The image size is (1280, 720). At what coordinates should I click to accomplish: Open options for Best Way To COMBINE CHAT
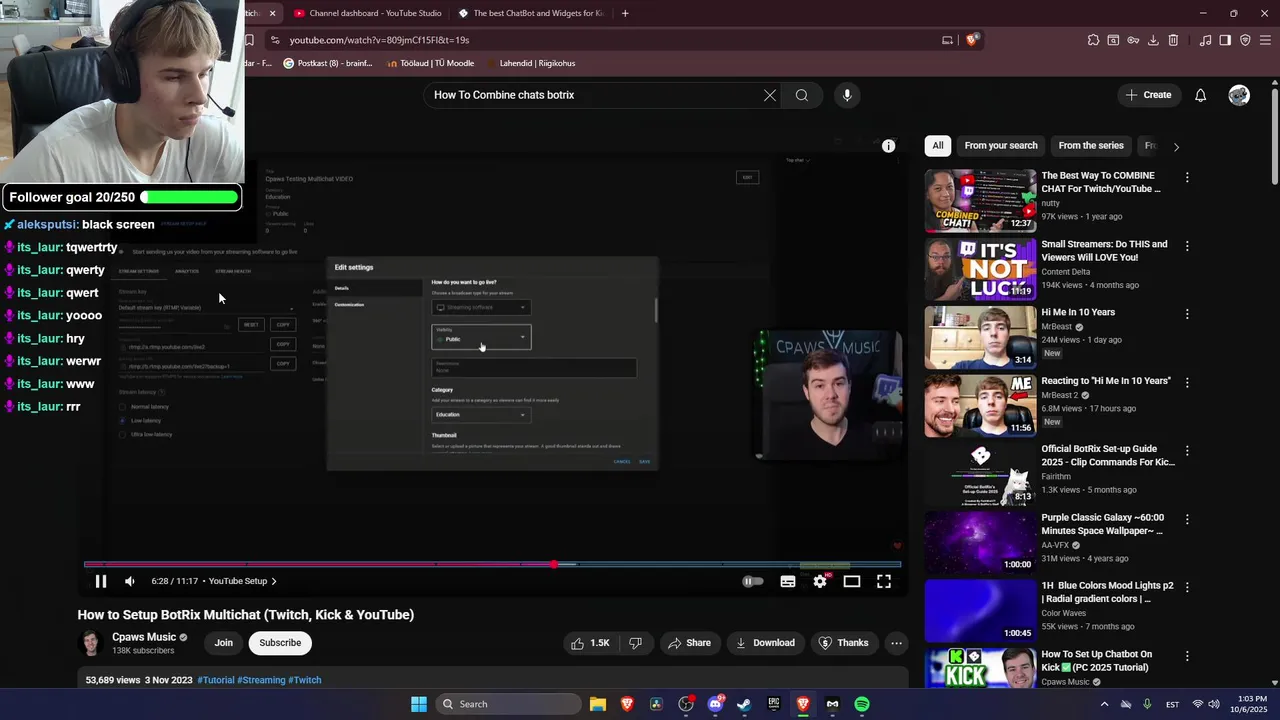point(1187,177)
